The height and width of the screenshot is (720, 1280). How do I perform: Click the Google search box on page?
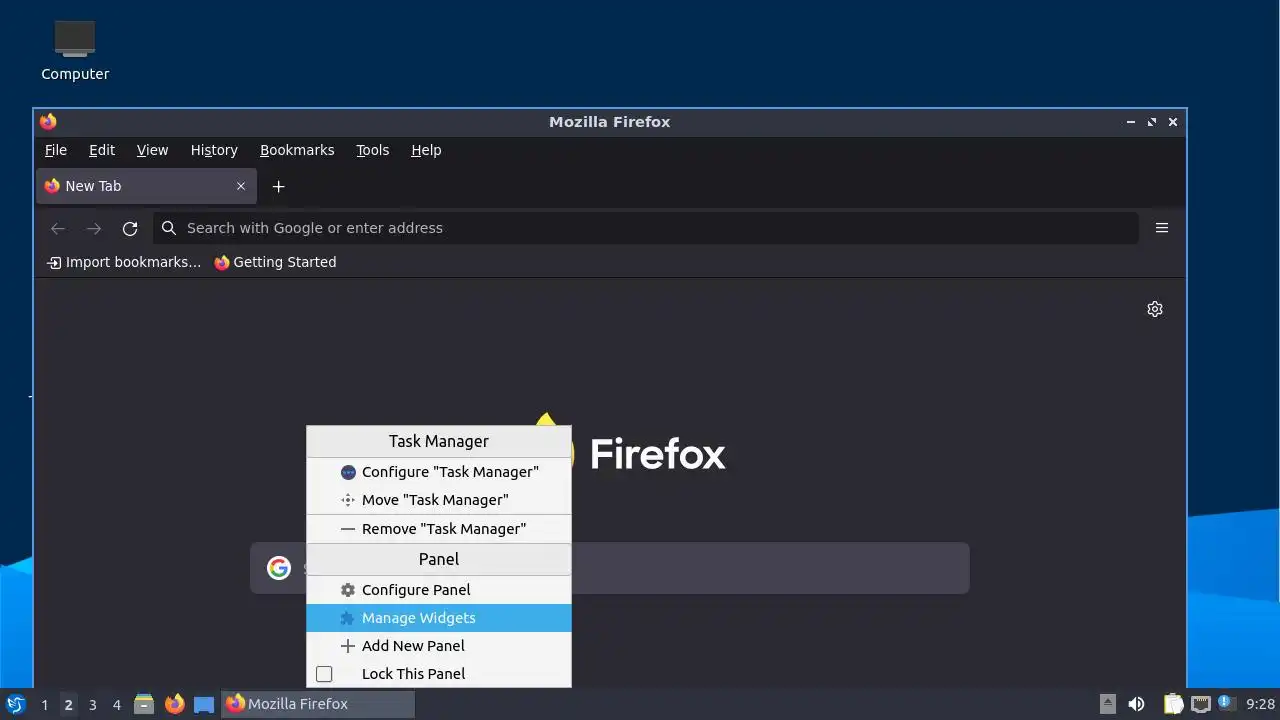coord(609,568)
